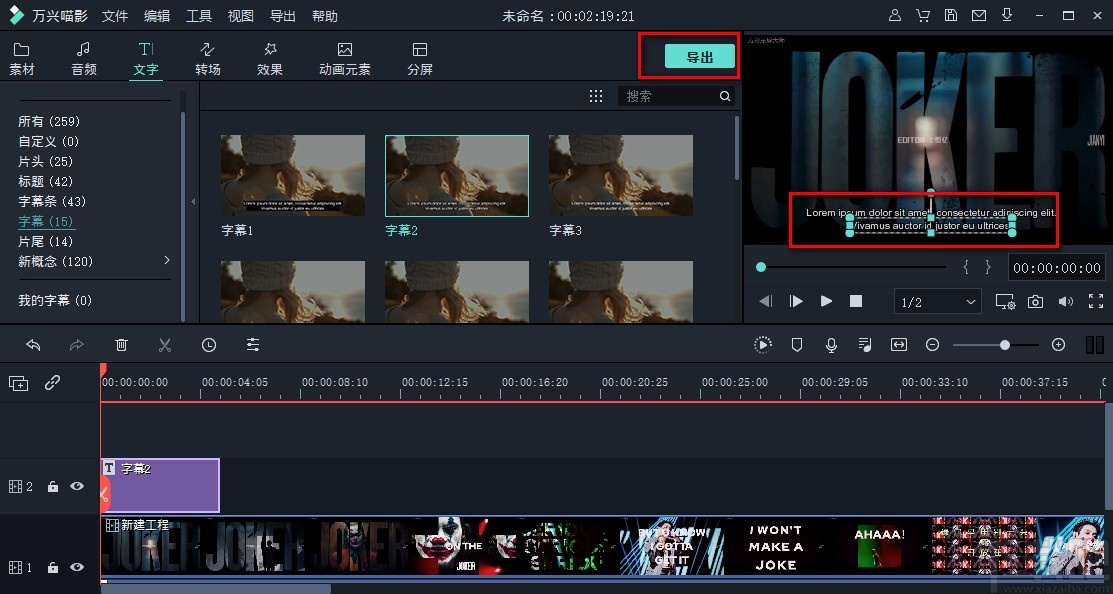Click the add track icon beside the link icon
This screenshot has width=1113, height=594.
point(18,382)
